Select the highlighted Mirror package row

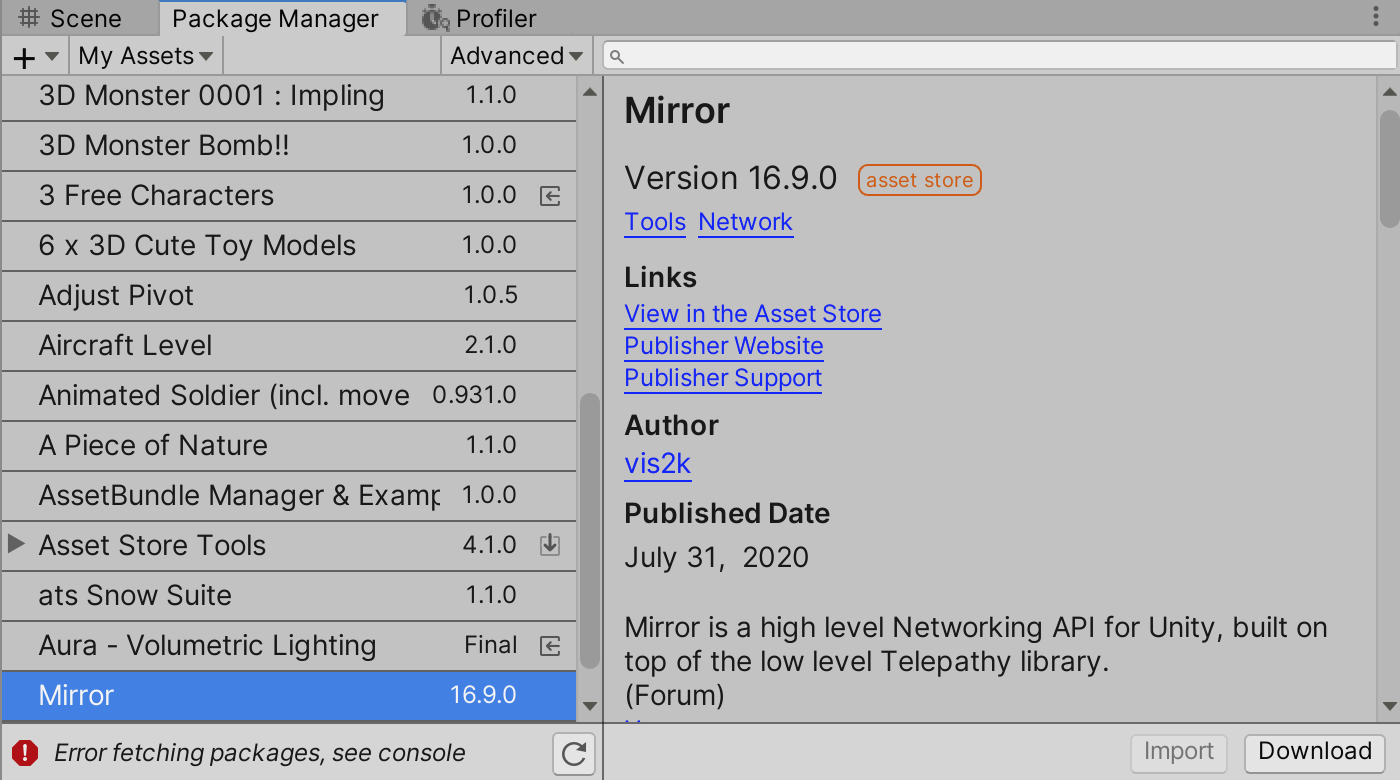click(289, 696)
